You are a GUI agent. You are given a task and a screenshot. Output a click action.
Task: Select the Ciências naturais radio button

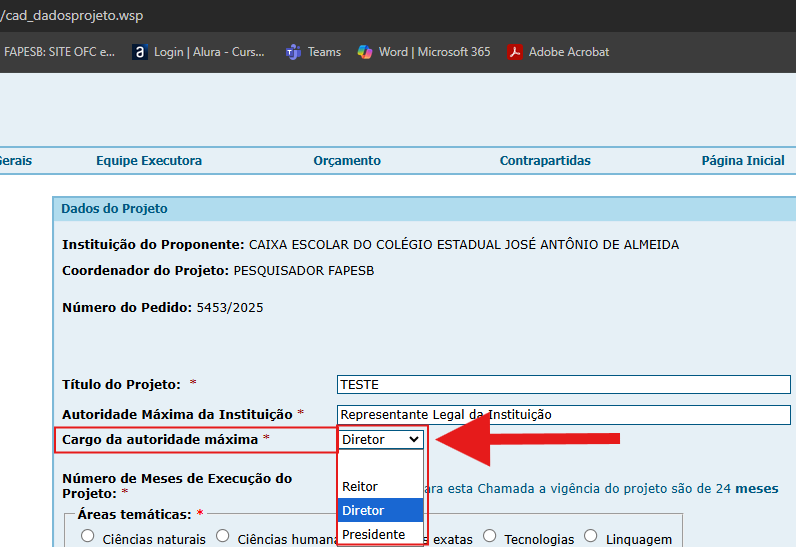click(88, 537)
